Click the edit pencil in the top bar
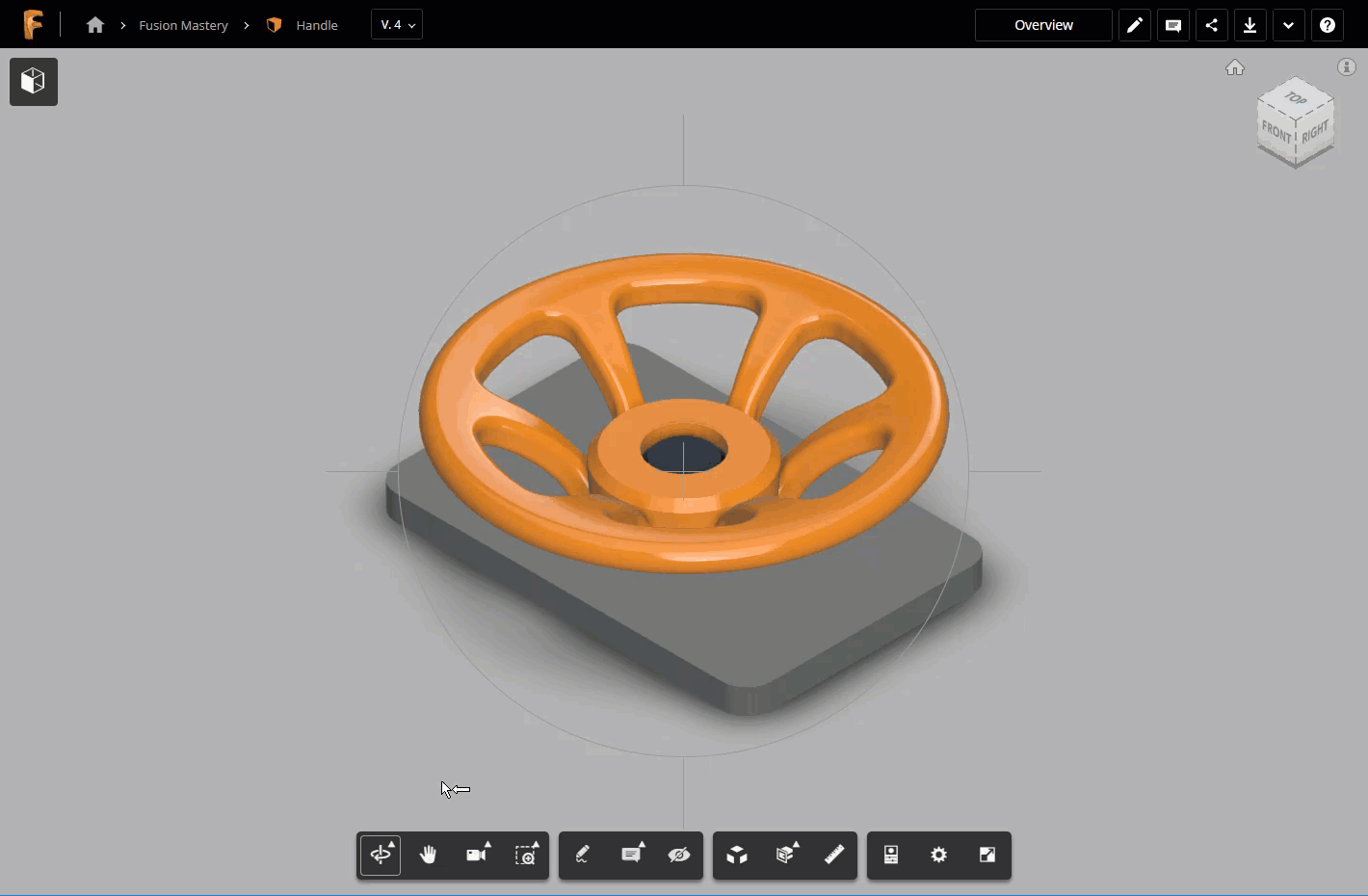This screenshot has width=1368, height=896. point(1135,25)
